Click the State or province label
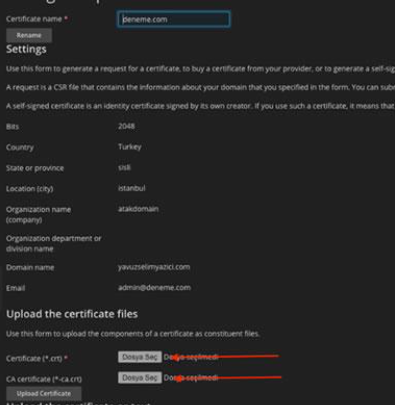 click(35, 168)
